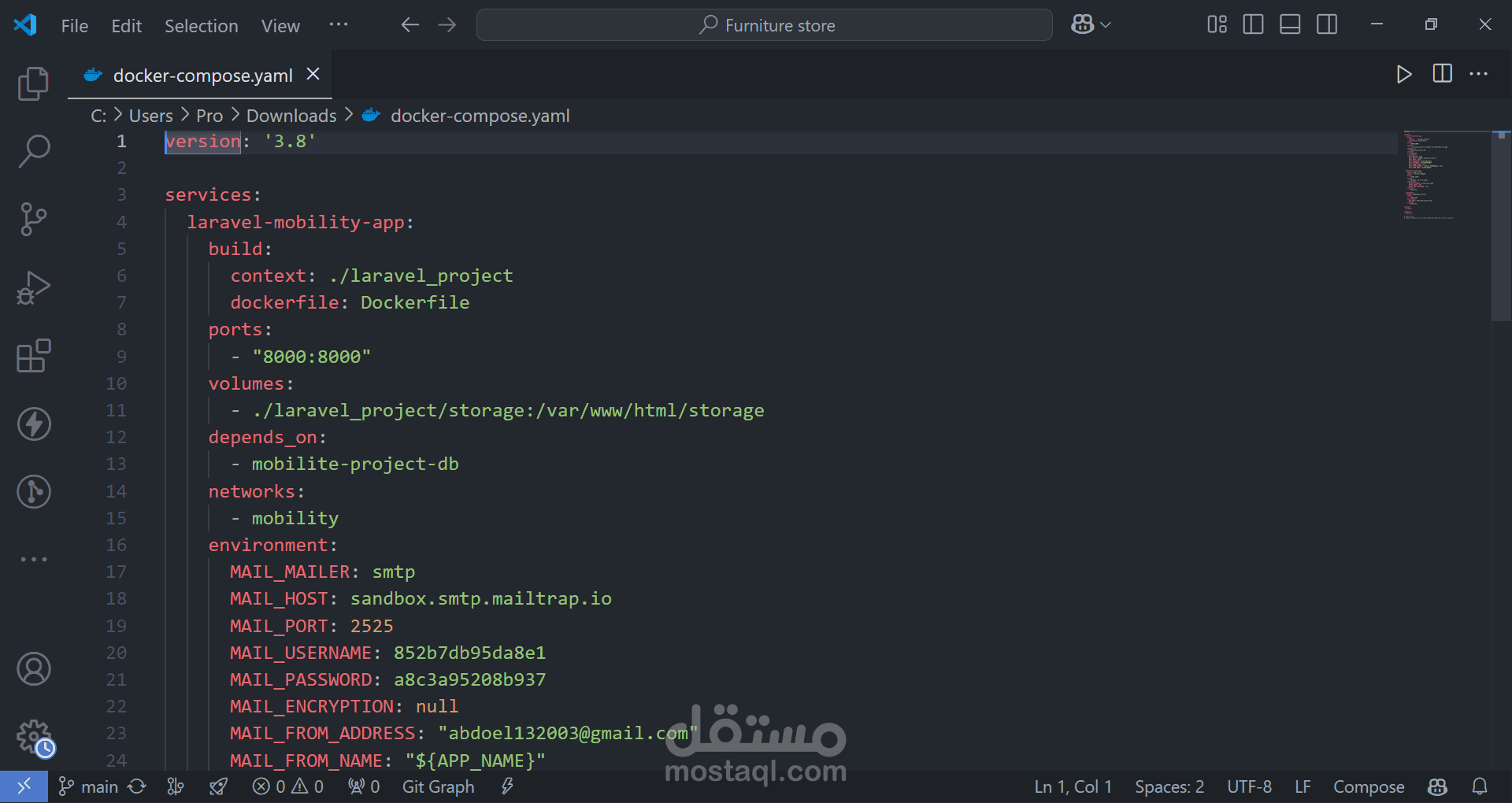Click the 'depends_on' key
Viewport: 1512px width, 803px height.
[262, 437]
